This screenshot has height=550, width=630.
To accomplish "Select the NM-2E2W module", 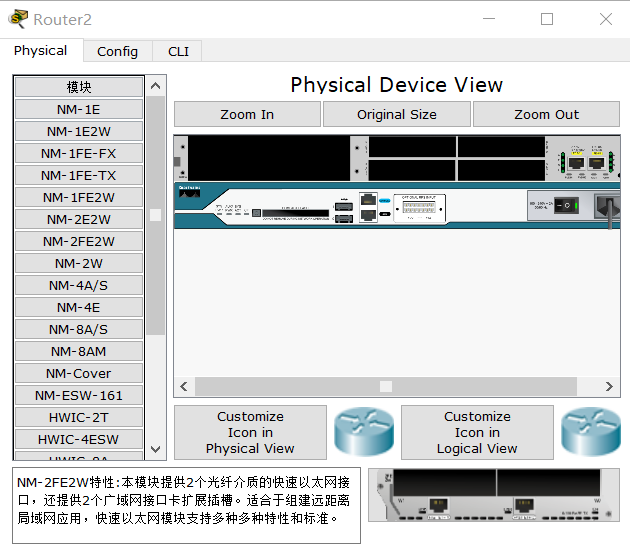I will pos(79,219).
